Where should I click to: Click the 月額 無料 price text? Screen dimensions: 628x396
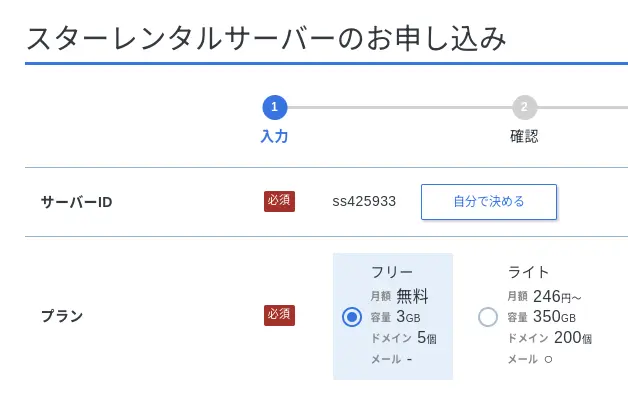click(399, 296)
